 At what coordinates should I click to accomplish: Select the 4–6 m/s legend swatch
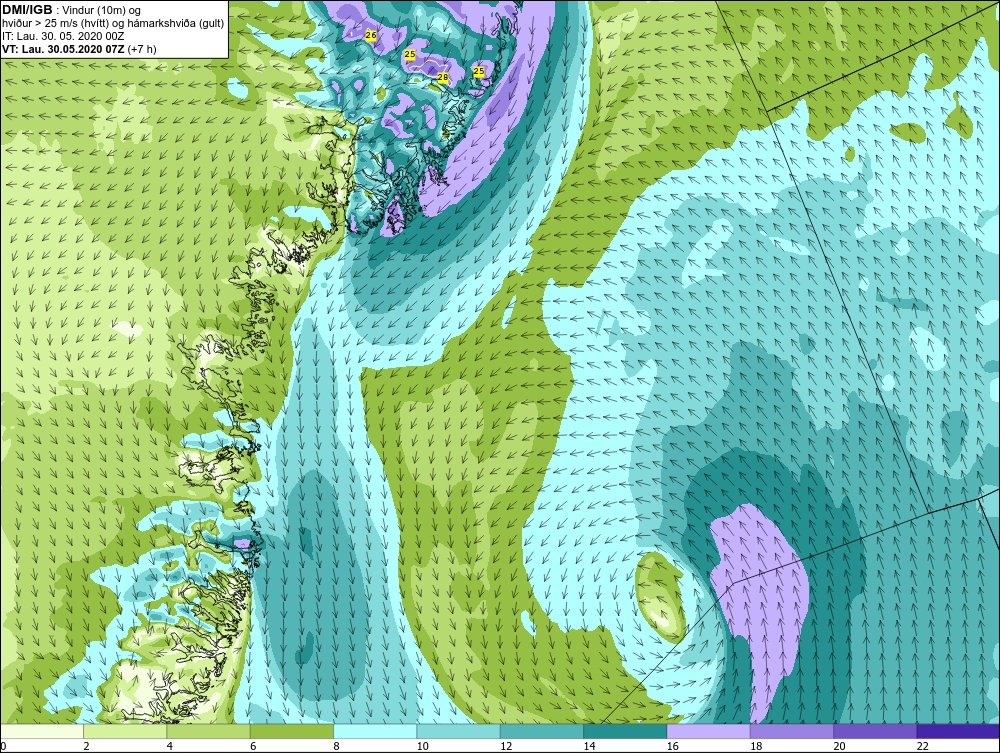pyautogui.click(x=209, y=731)
